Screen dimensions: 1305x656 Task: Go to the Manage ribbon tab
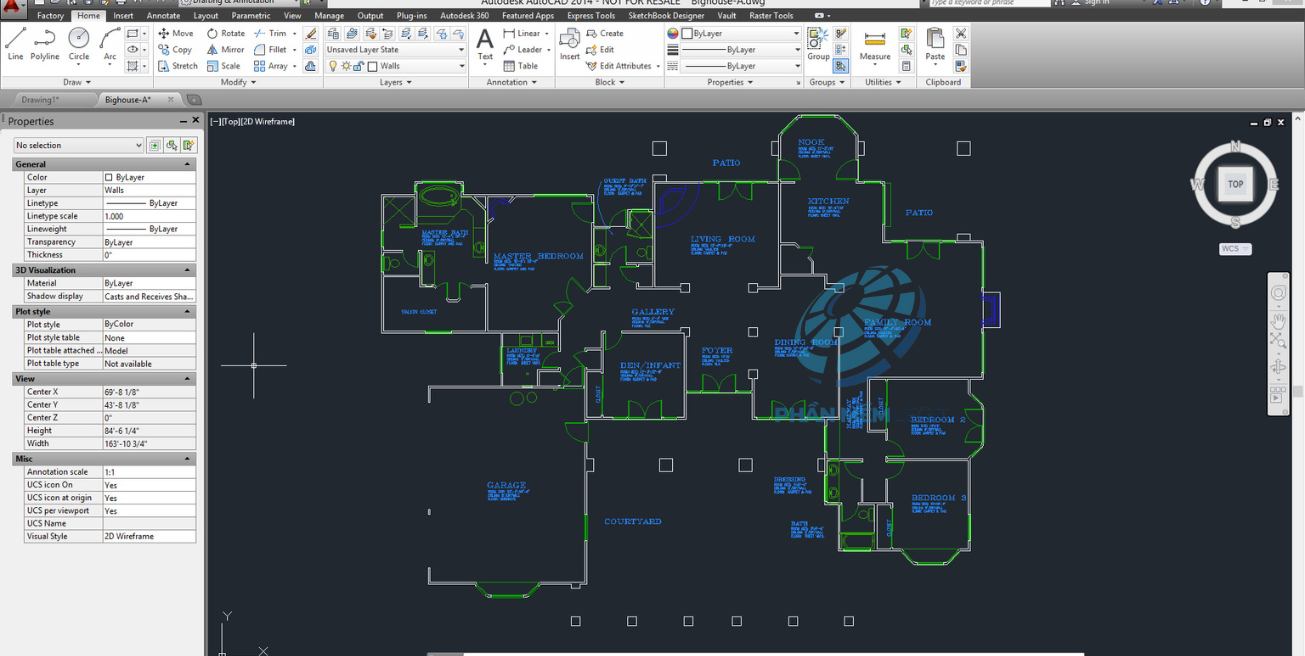point(329,16)
